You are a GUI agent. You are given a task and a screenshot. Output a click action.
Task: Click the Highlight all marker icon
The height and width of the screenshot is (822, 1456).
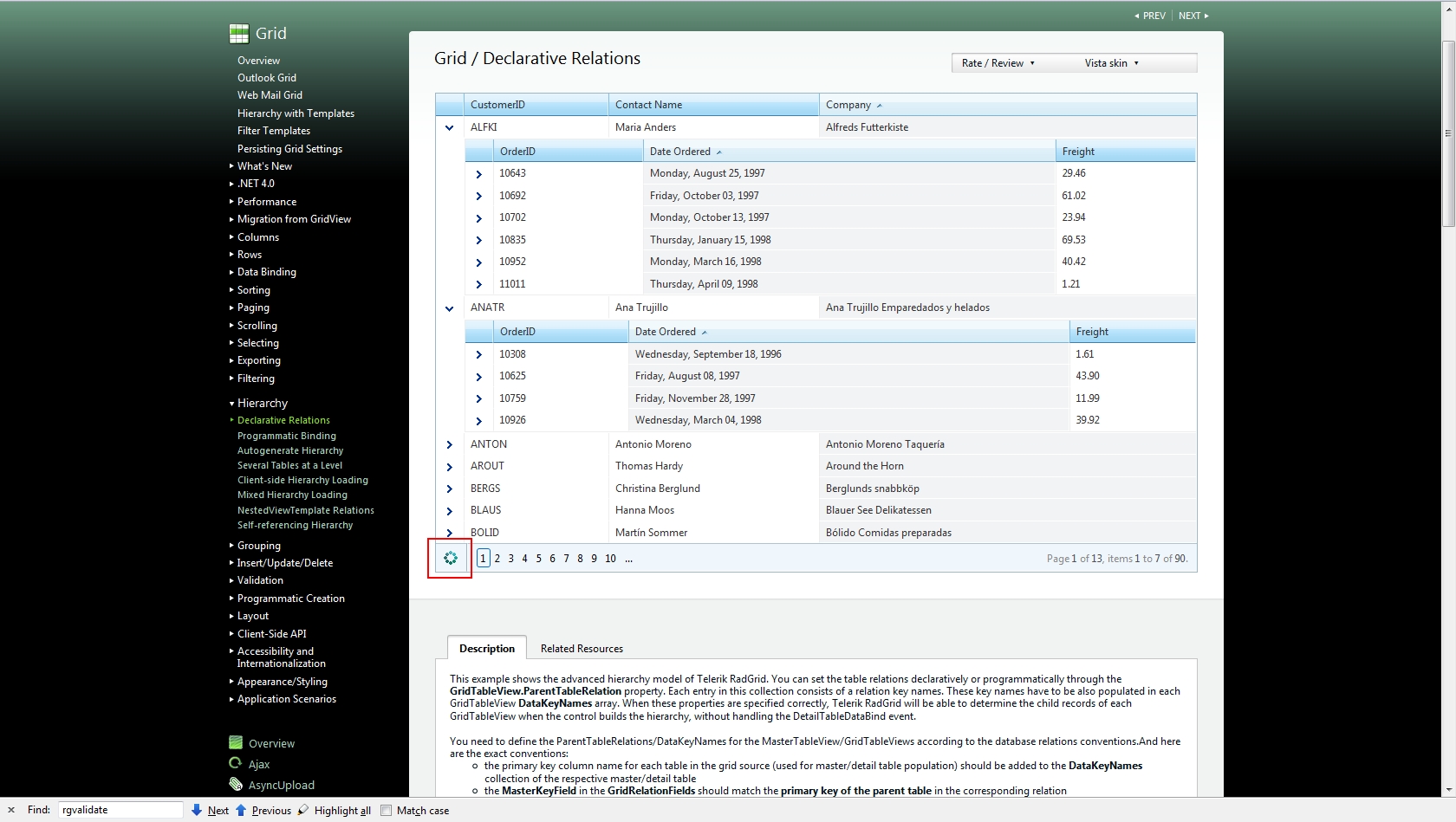coord(302,810)
